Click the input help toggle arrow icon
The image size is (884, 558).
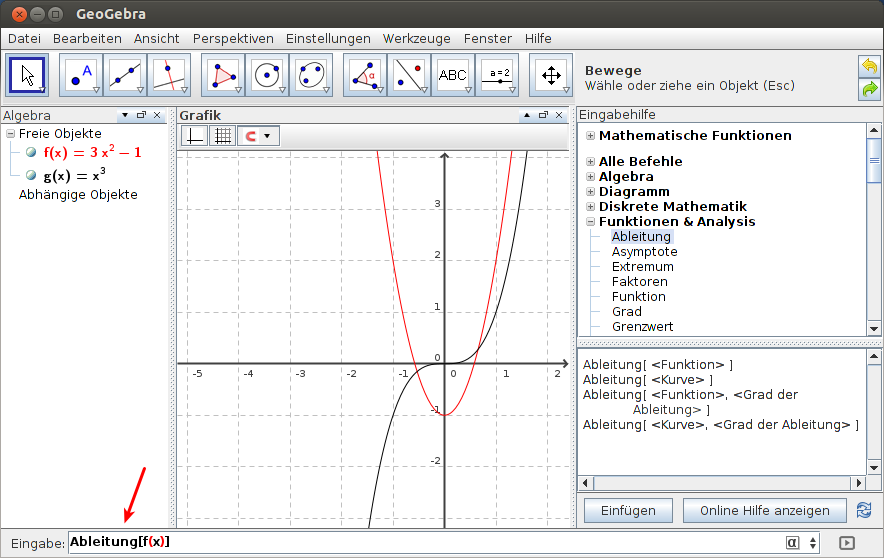[847, 543]
